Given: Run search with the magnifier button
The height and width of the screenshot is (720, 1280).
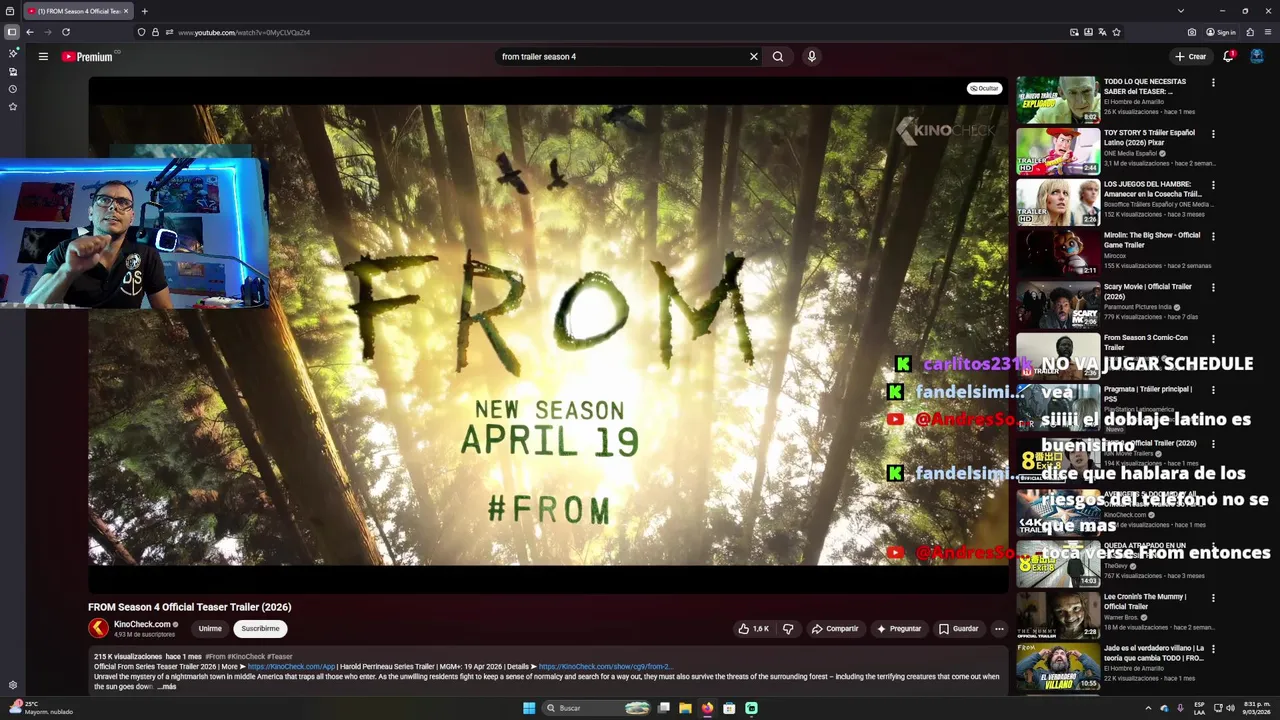Looking at the screenshot, I should click(x=778, y=57).
